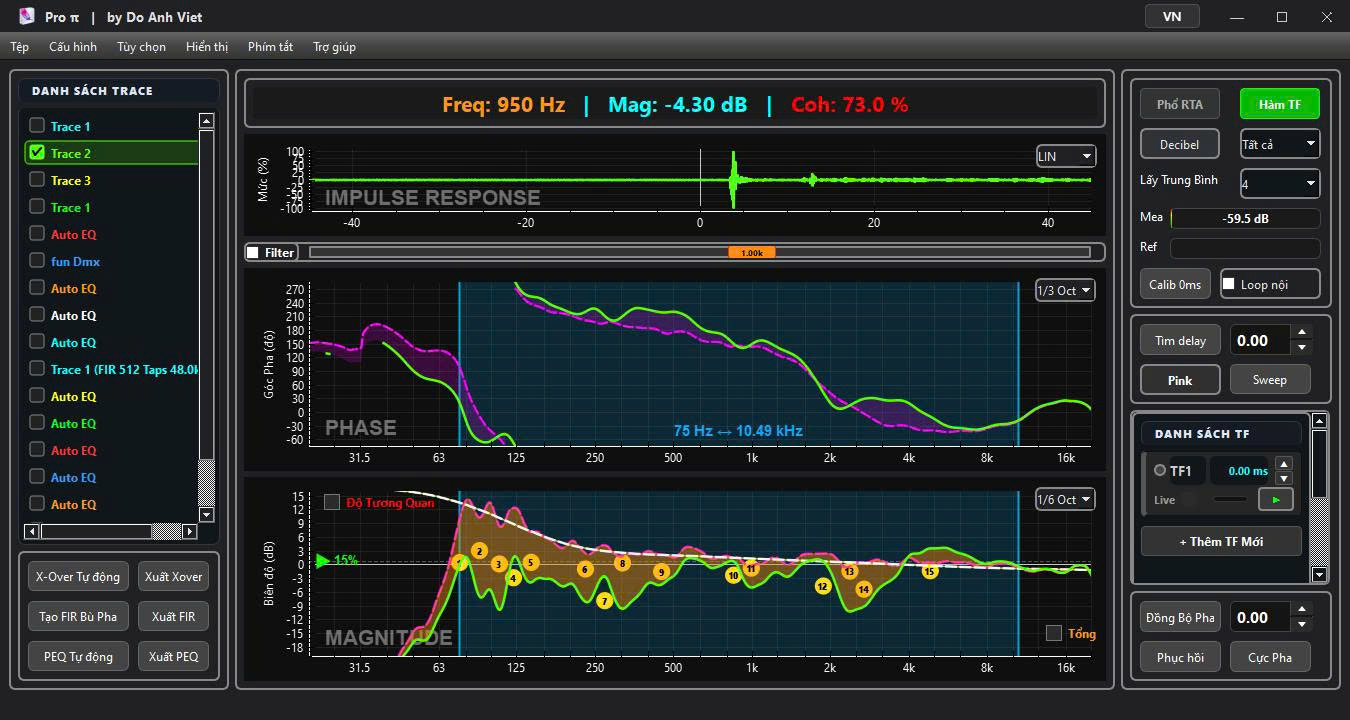Open the Phím tắt menu
Viewport: 1350px width, 720px height.
270,47
